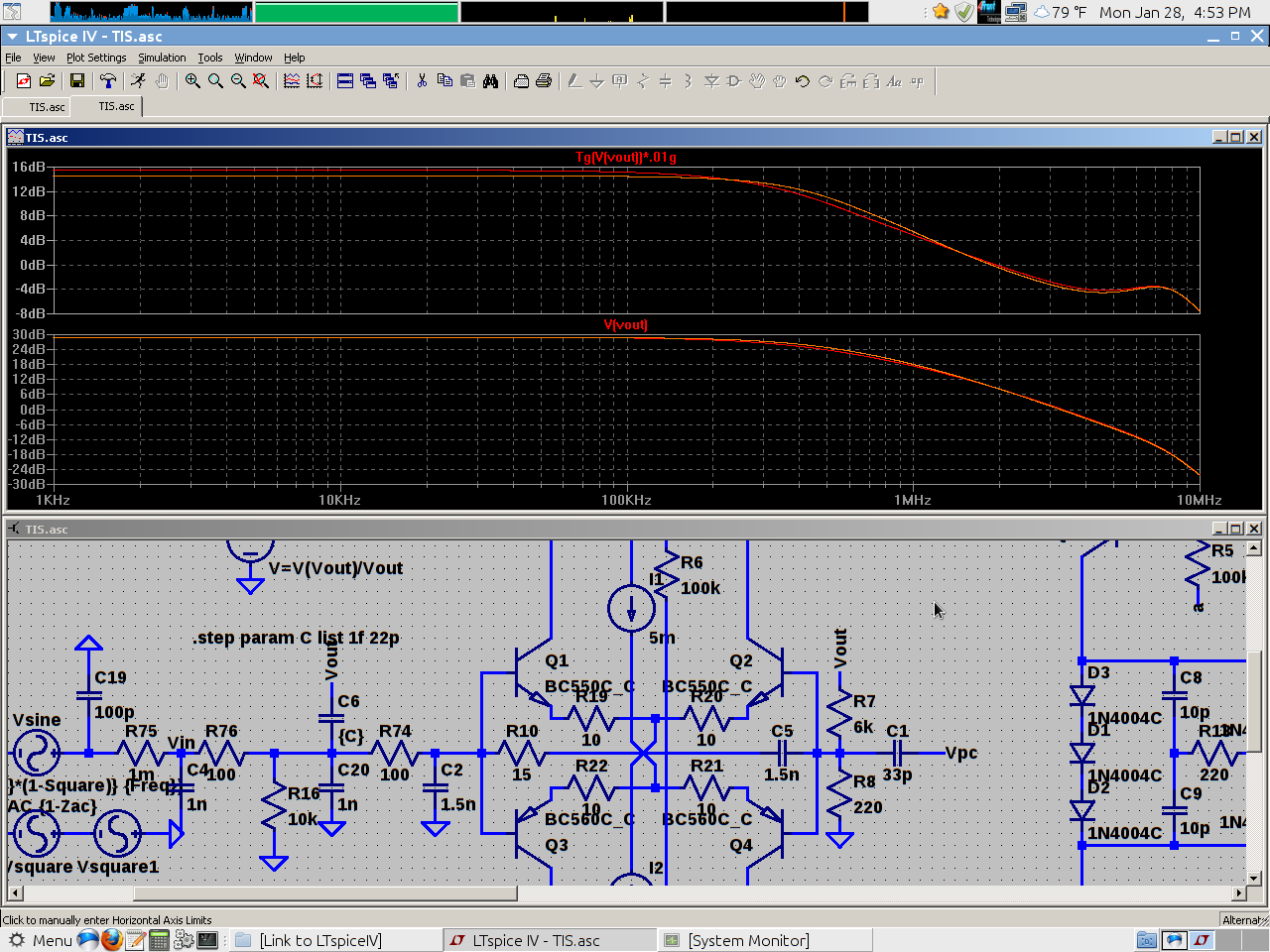Open the Menu button in taskbar
1270x952 pixels.
click(40, 940)
